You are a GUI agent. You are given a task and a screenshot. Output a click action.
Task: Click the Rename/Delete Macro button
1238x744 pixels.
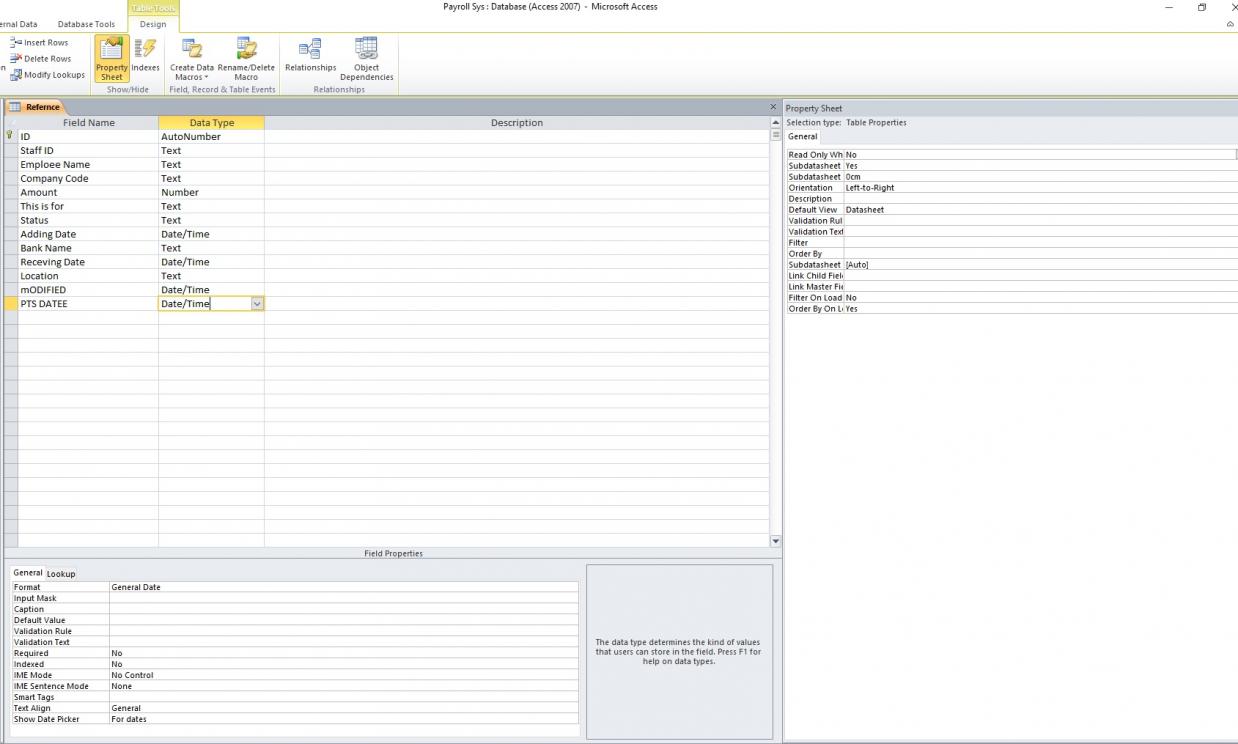[246, 59]
